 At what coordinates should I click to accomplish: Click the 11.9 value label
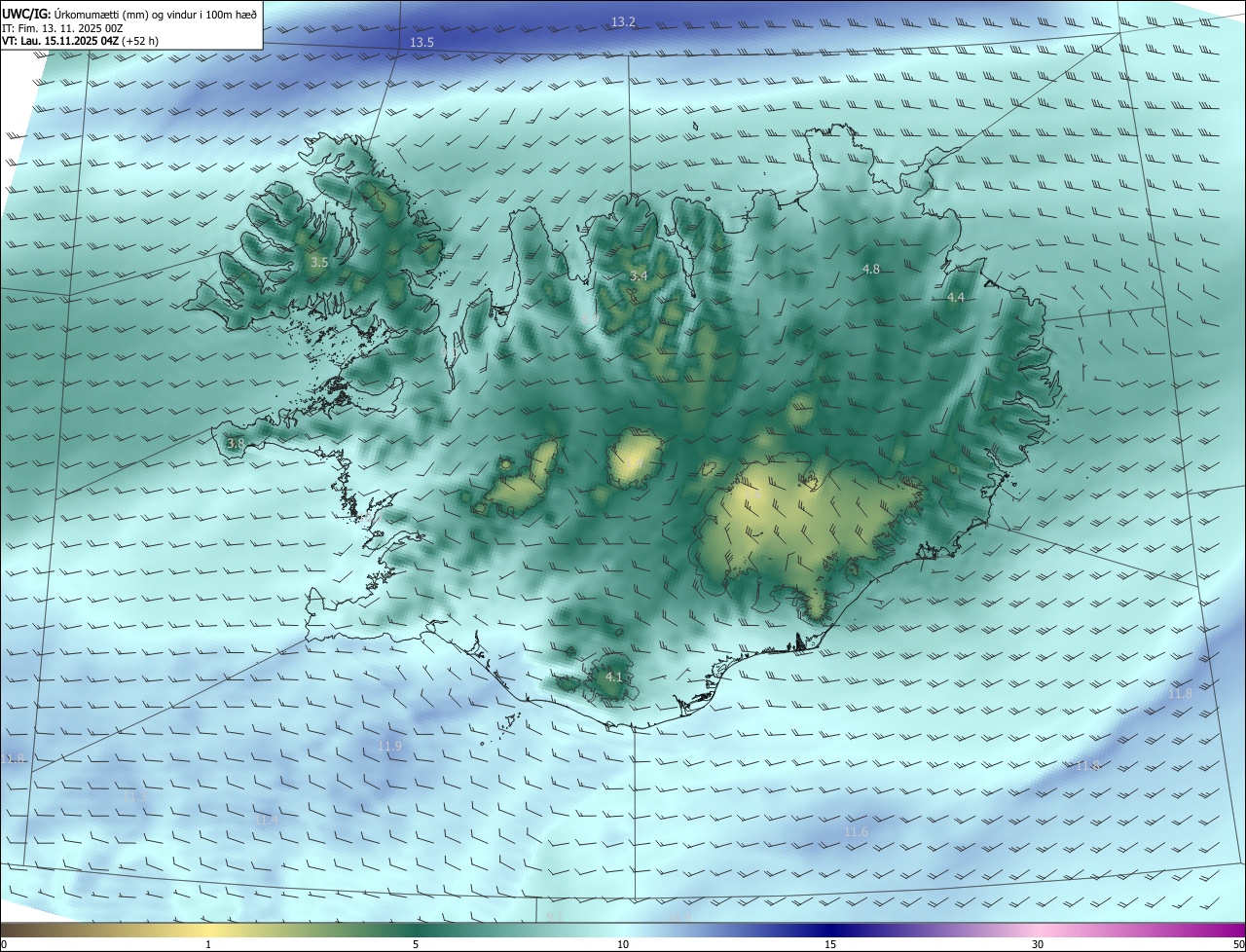coord(389,746)
